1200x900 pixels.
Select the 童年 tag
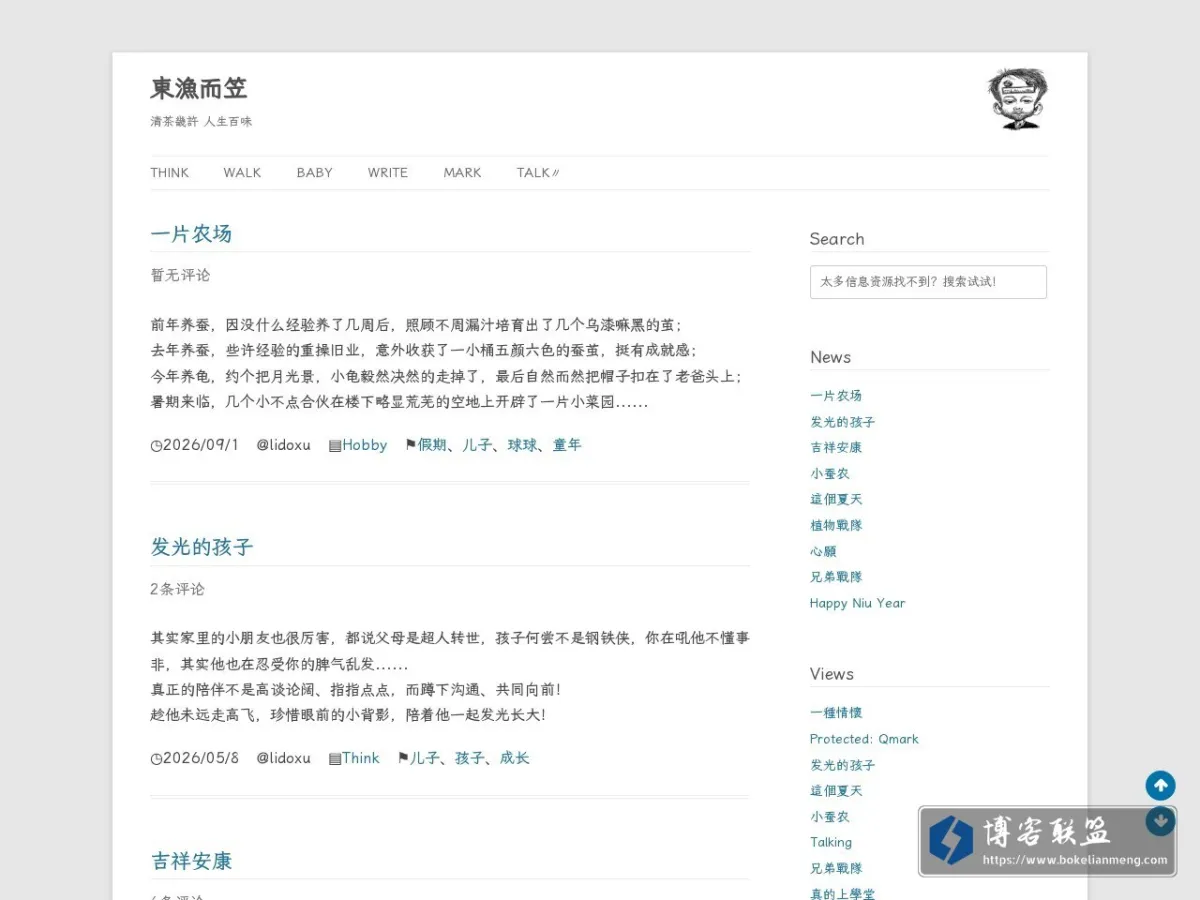567,445
